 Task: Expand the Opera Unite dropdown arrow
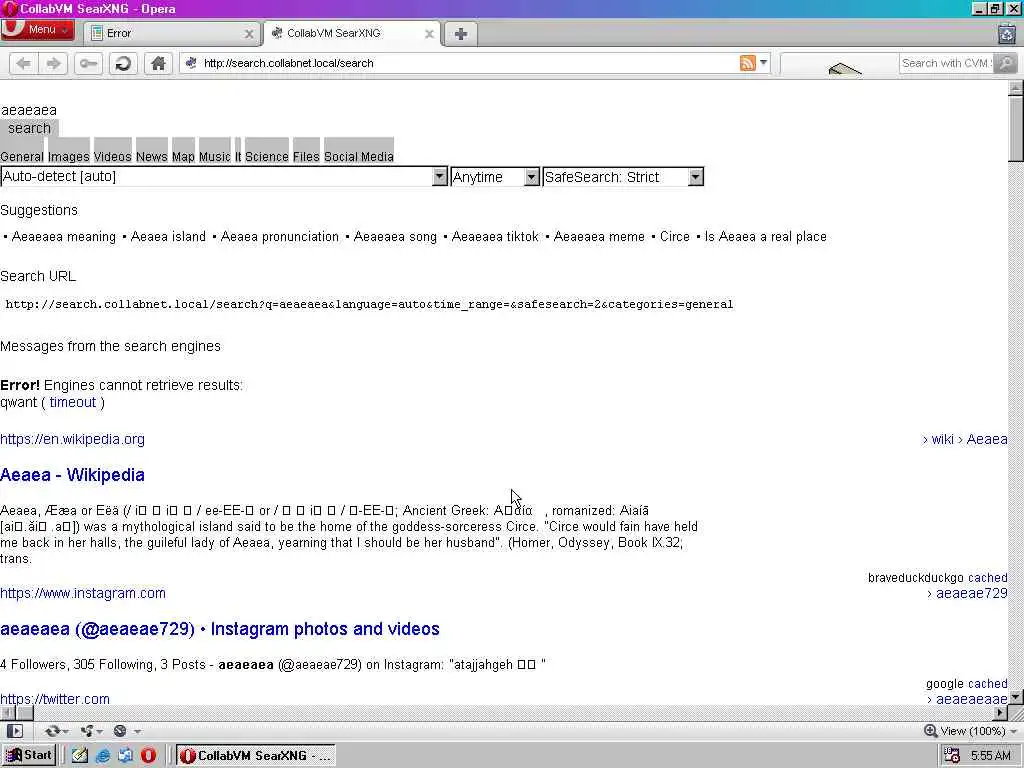(x=99, y=731)
